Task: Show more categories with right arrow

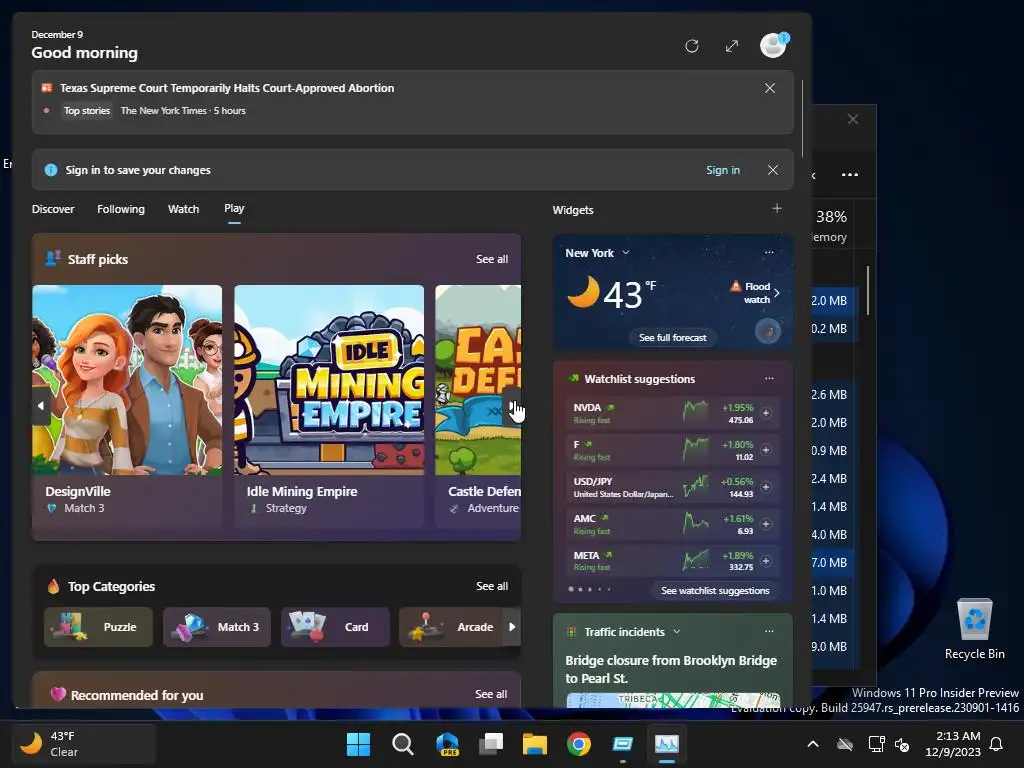Action: (x=512, y=627)
